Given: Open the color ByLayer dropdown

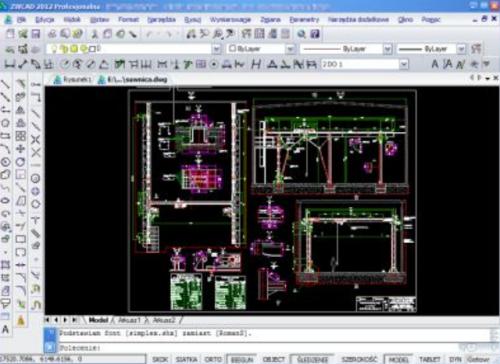Looking at the screenshot, I should coord(261,49).
